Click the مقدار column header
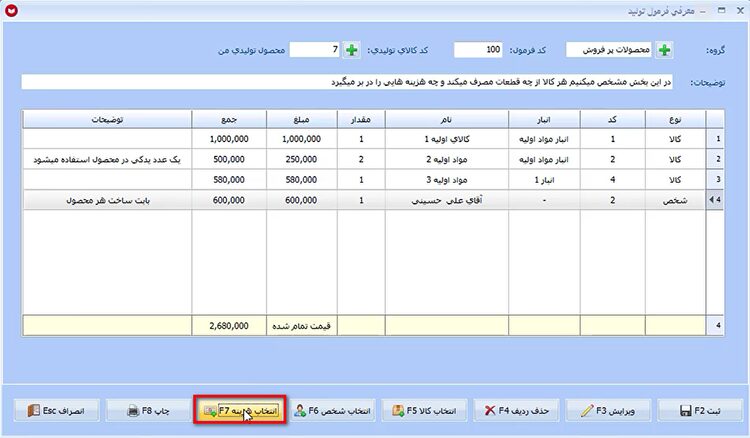Screen dimensions: 750x438 point(361,120)
